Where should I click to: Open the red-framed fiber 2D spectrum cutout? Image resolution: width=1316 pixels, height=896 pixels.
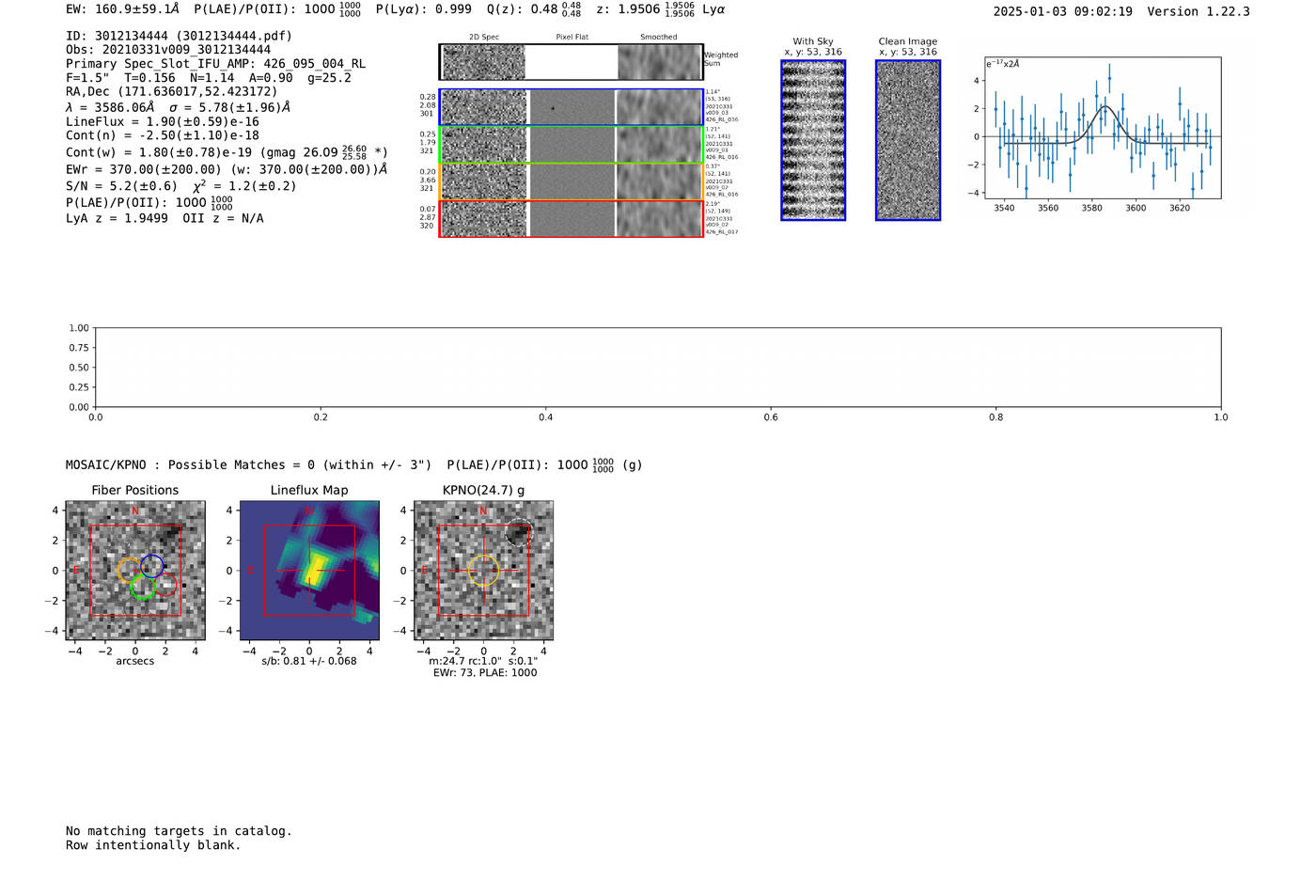click(484, 218)
